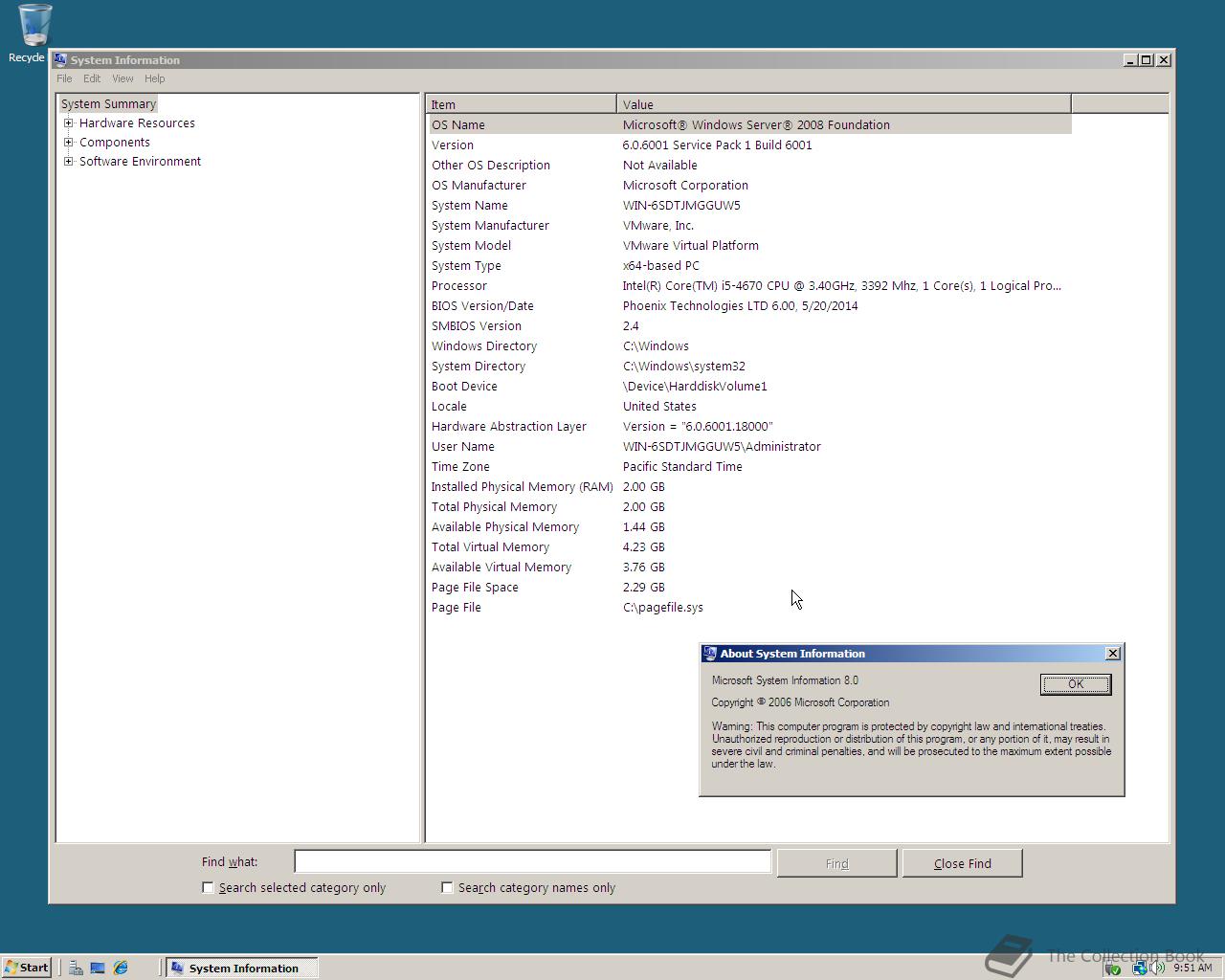Open the File menu
The image size is (1225, 980).
pyautogui.click(x=64, y=78)
